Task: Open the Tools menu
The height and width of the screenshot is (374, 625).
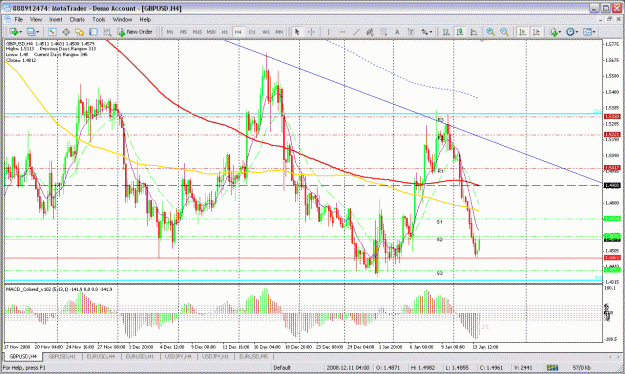Action: coord(99,20)
